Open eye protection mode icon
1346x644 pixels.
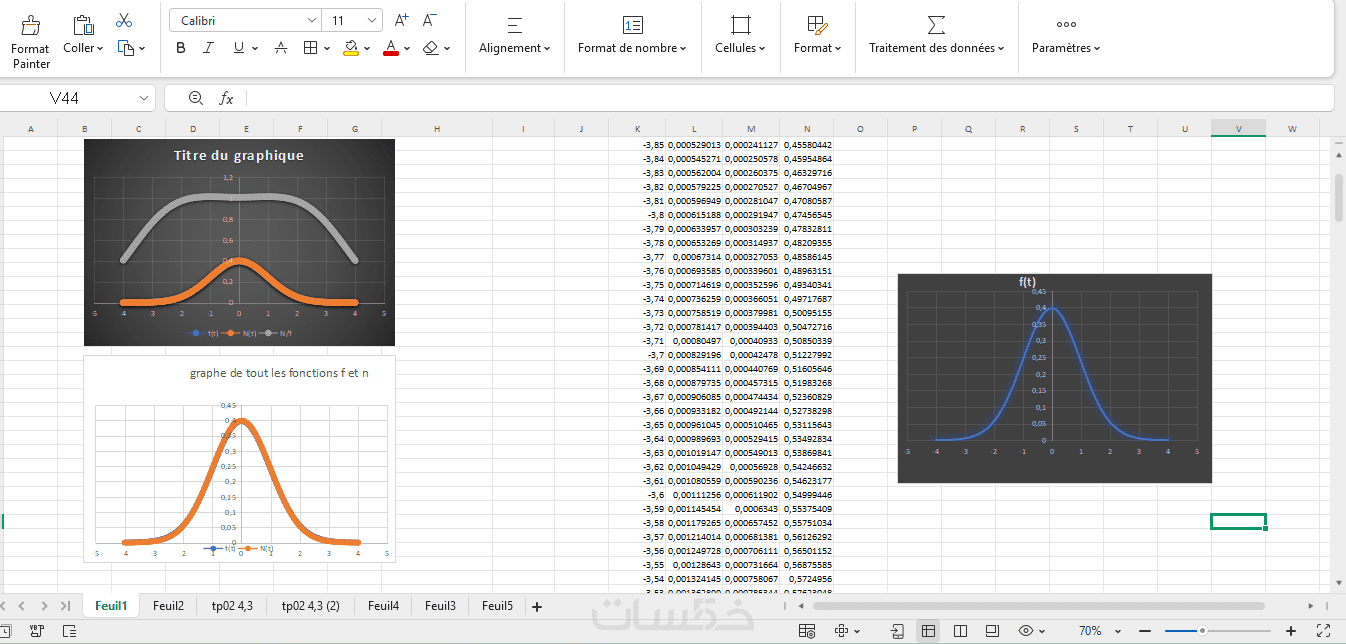click(1025, 631)
